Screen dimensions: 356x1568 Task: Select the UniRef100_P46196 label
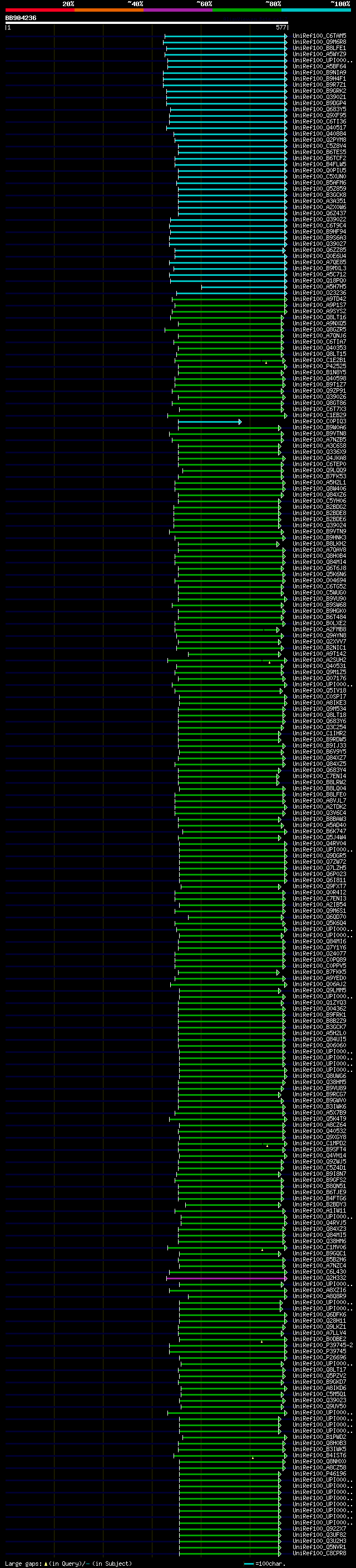[319, 1473]
